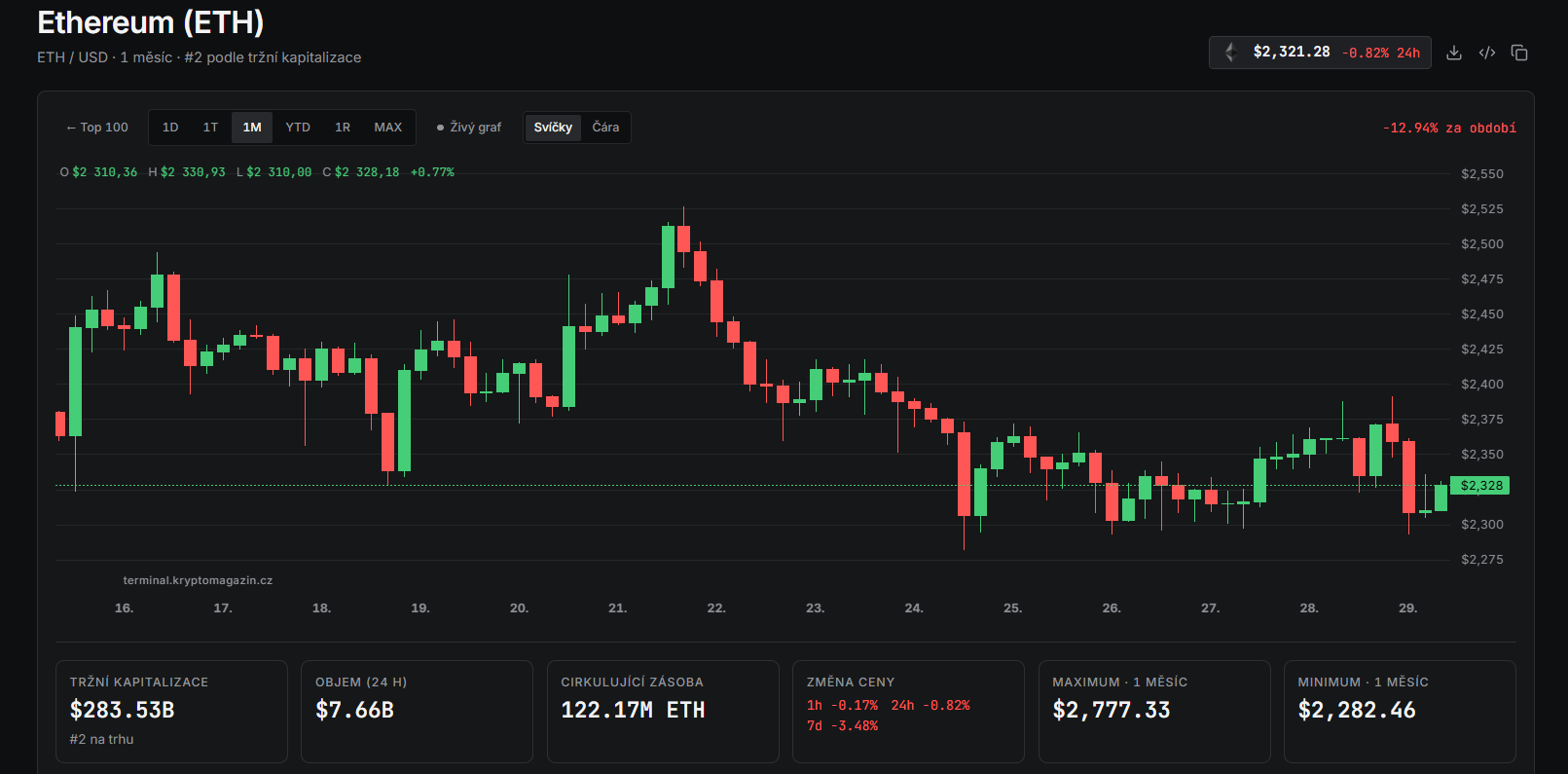Click the Změna ceny card
Image resolution: width=1568 pixels, height=774 pixels.
(908, 712)
